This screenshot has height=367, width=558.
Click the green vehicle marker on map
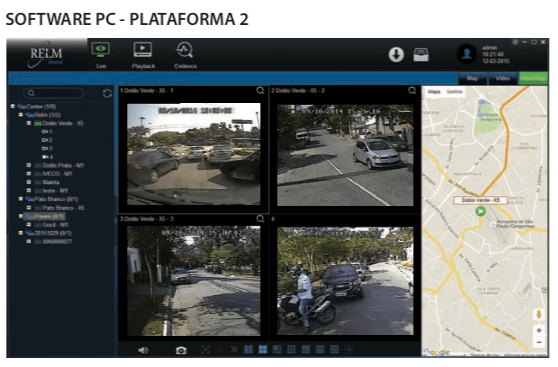click(480, 211)
